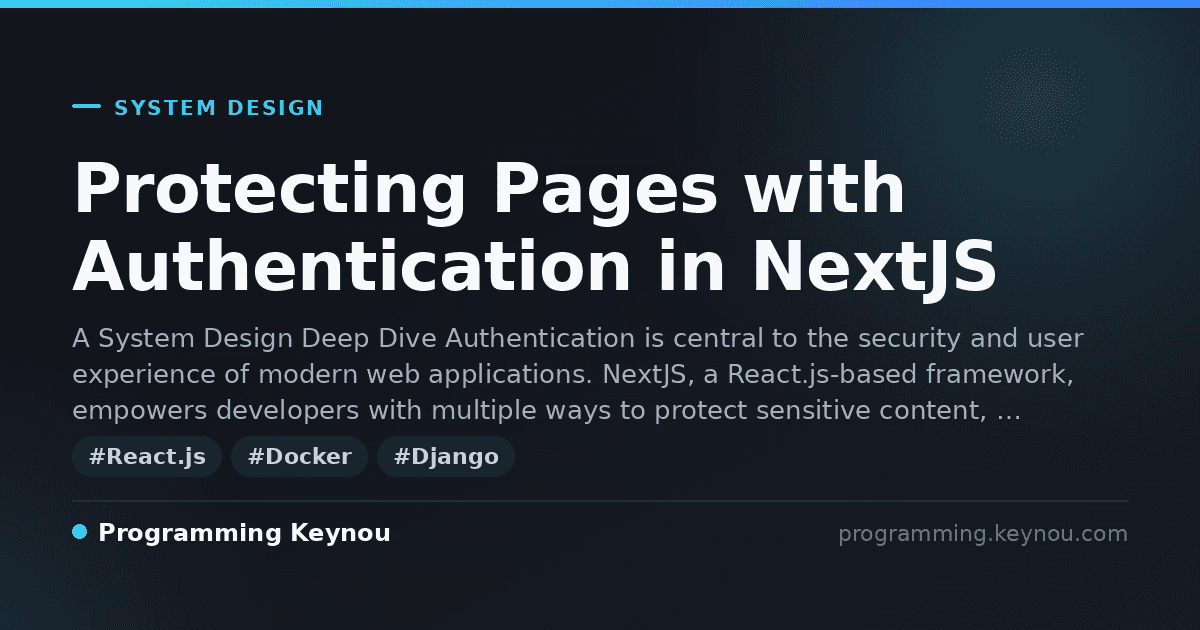1200x630 pixels.
Task: Click the SYSTEM DESIGN category label
Action: pos(219,108)
